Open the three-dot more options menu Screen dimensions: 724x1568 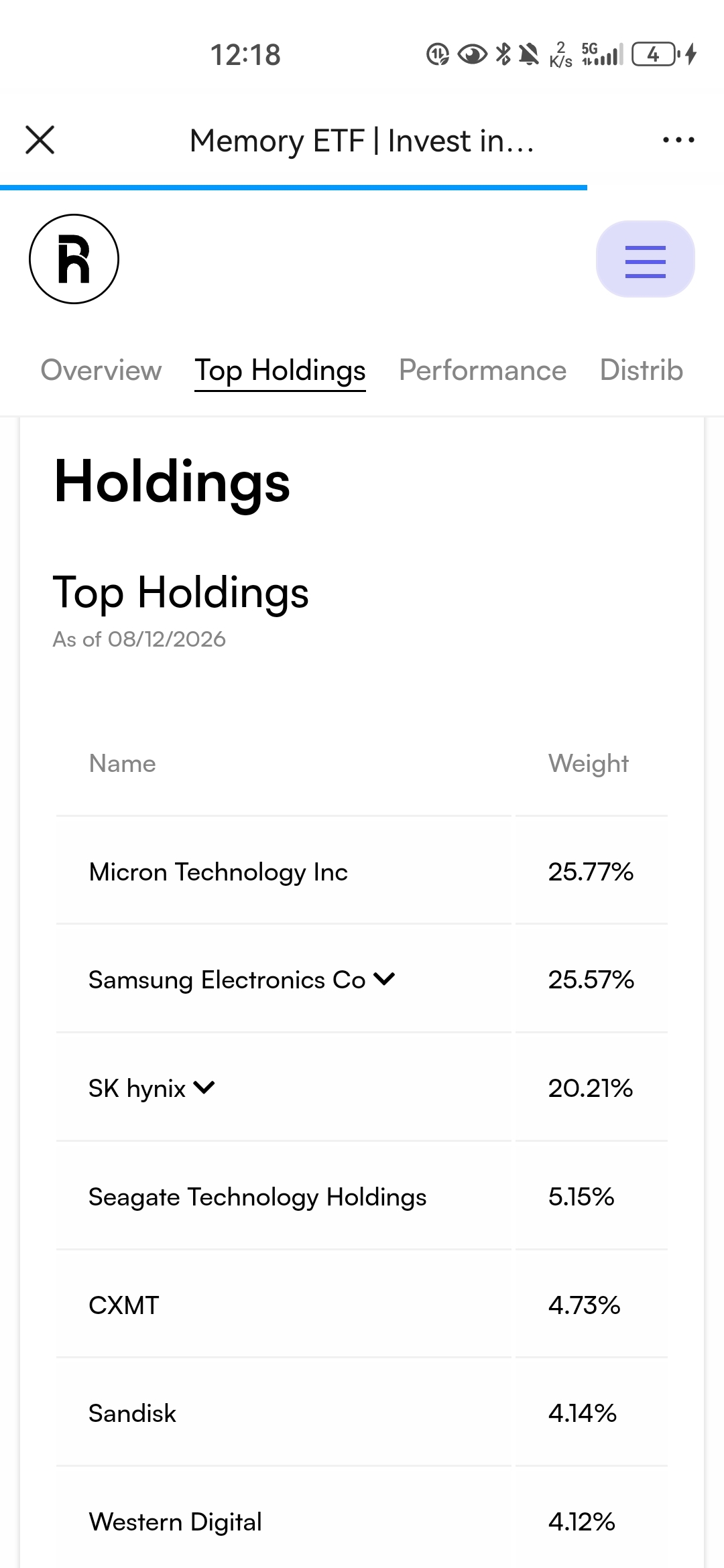pyautogui.click(x=678, y=140)
